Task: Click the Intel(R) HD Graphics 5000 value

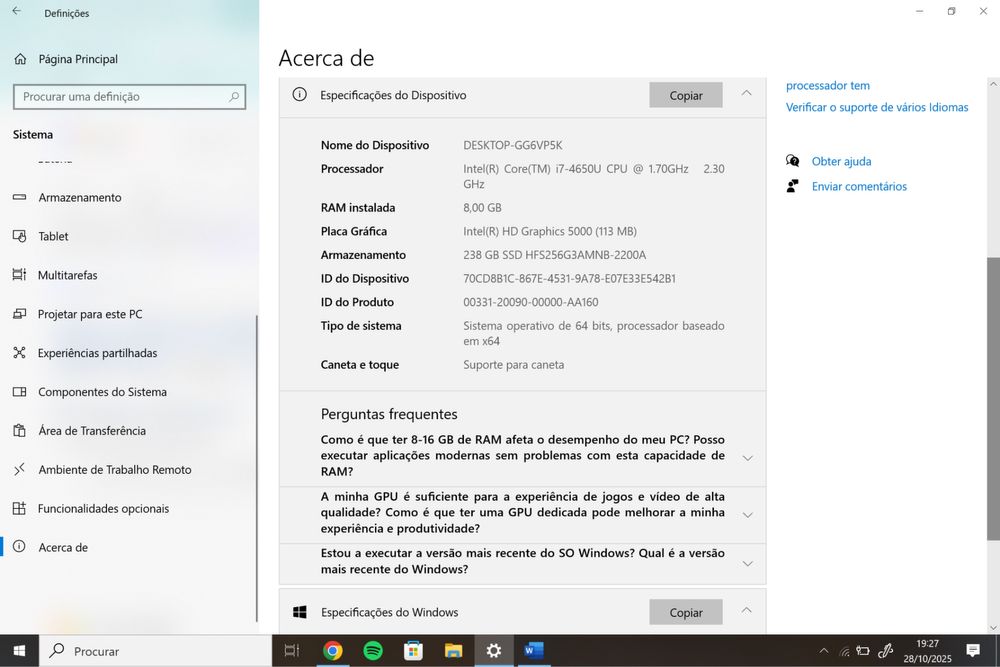Action: point(550,231)
